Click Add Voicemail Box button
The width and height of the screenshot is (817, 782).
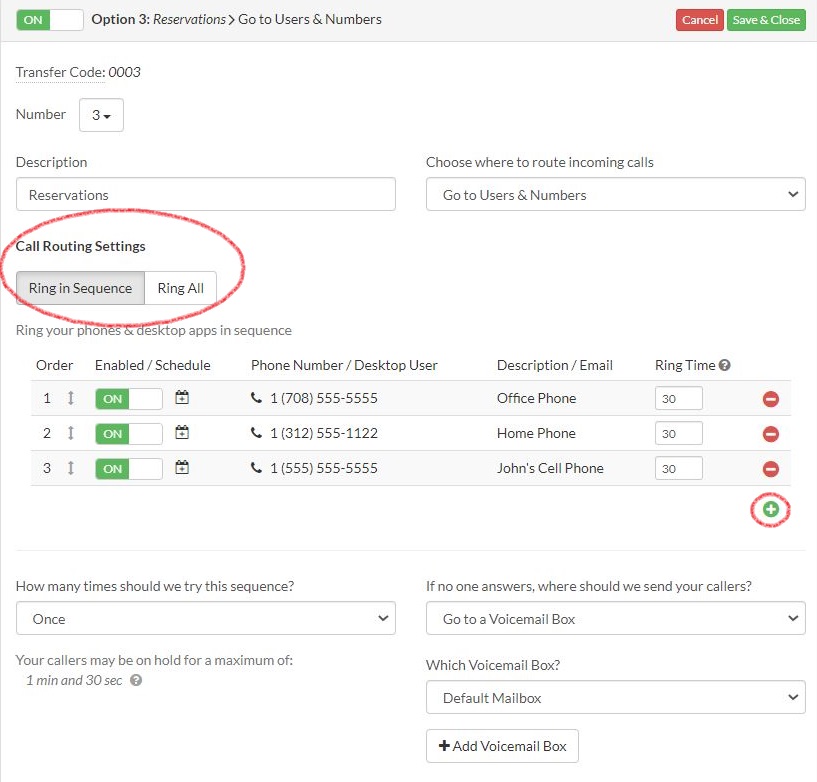tap(502, 746)
